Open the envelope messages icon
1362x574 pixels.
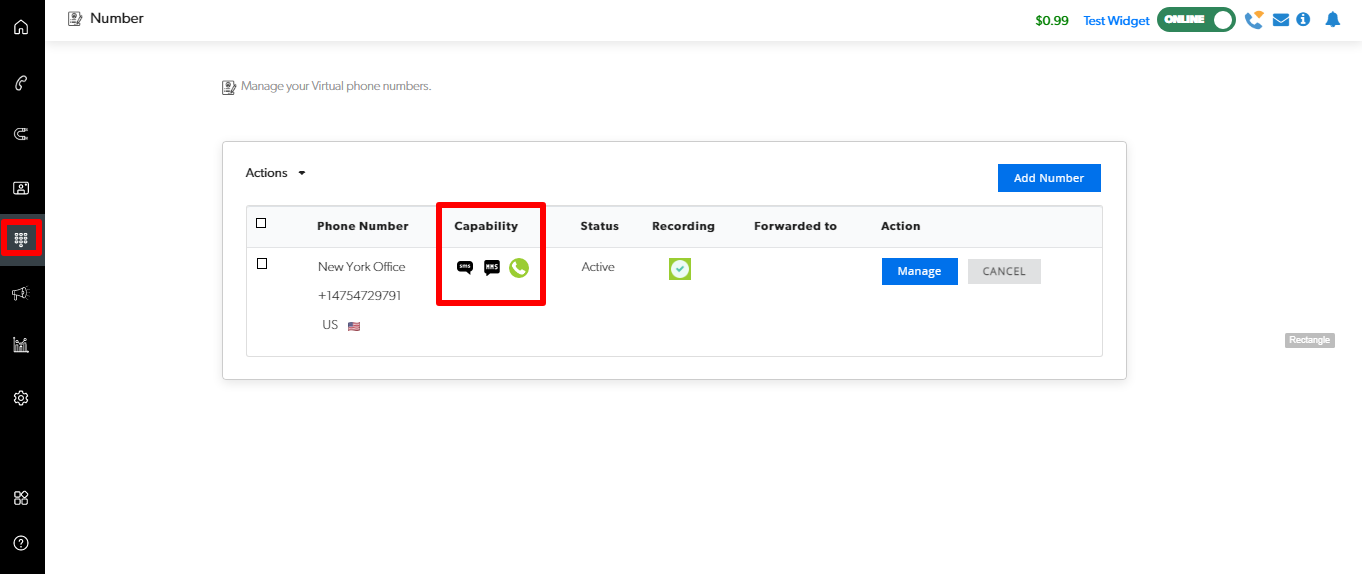(1280, 20)
